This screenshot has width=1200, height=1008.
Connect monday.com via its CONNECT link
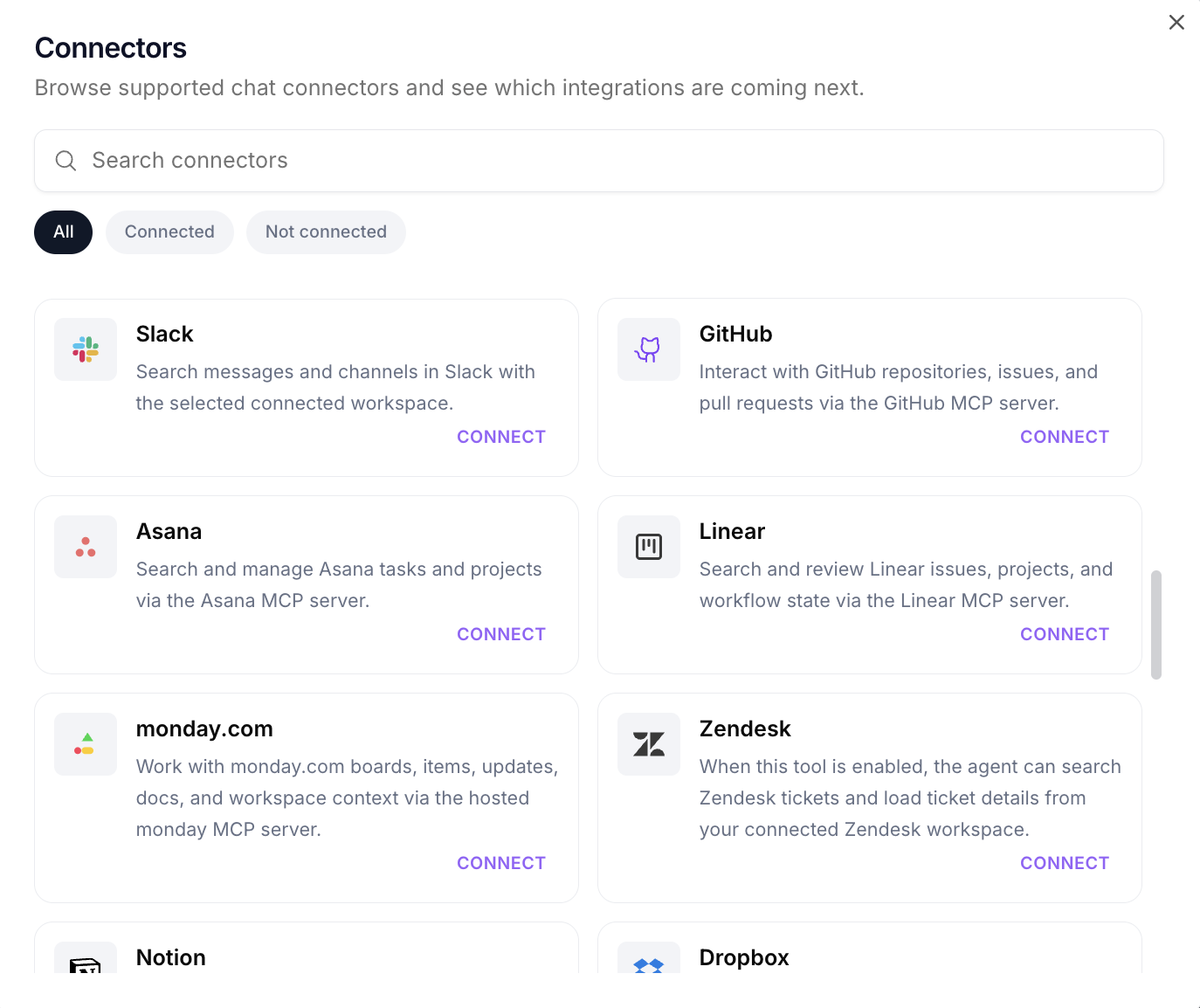500,863
